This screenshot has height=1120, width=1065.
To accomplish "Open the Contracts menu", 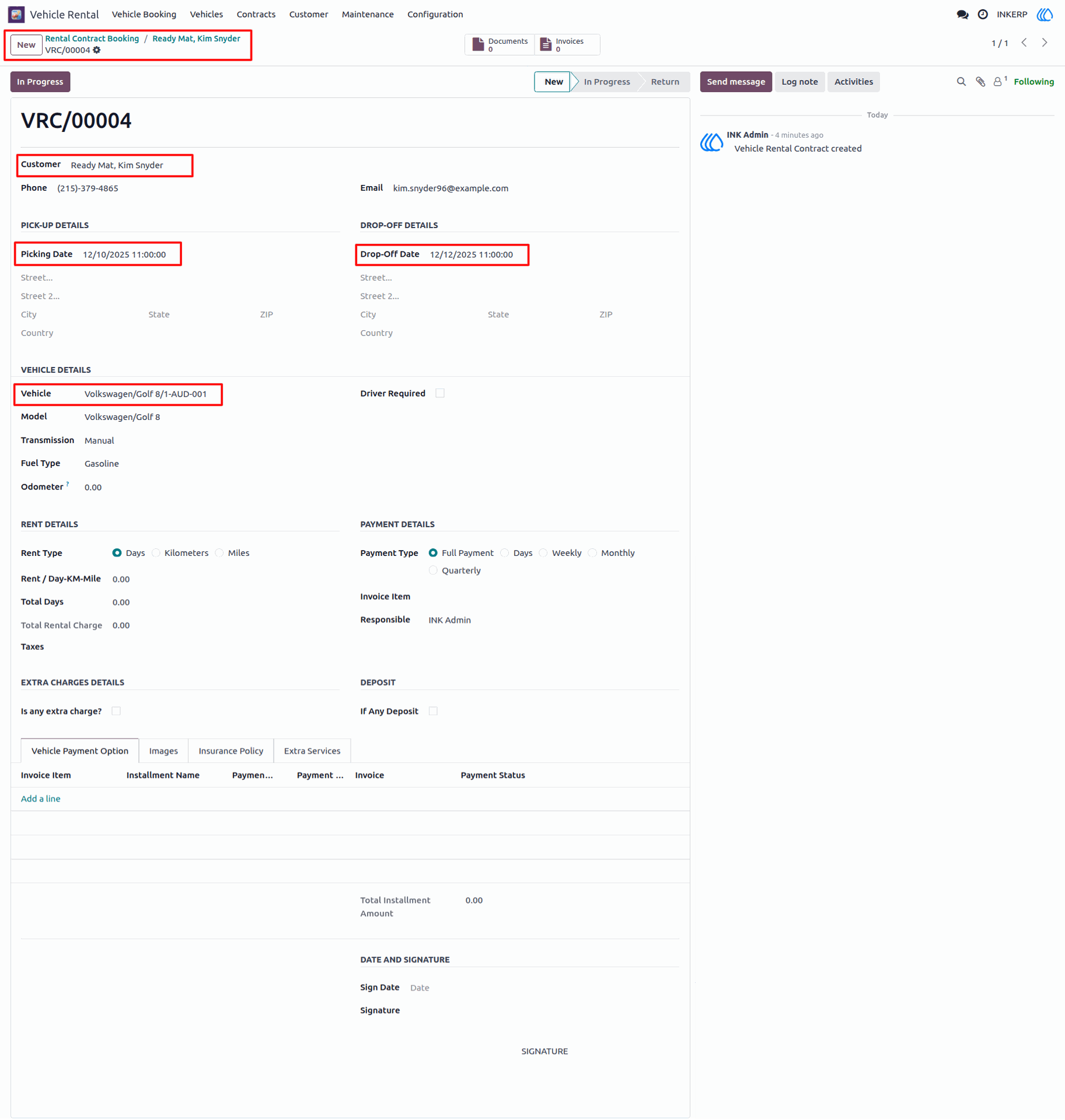I will pyautogui.click(x=256, y=15).
